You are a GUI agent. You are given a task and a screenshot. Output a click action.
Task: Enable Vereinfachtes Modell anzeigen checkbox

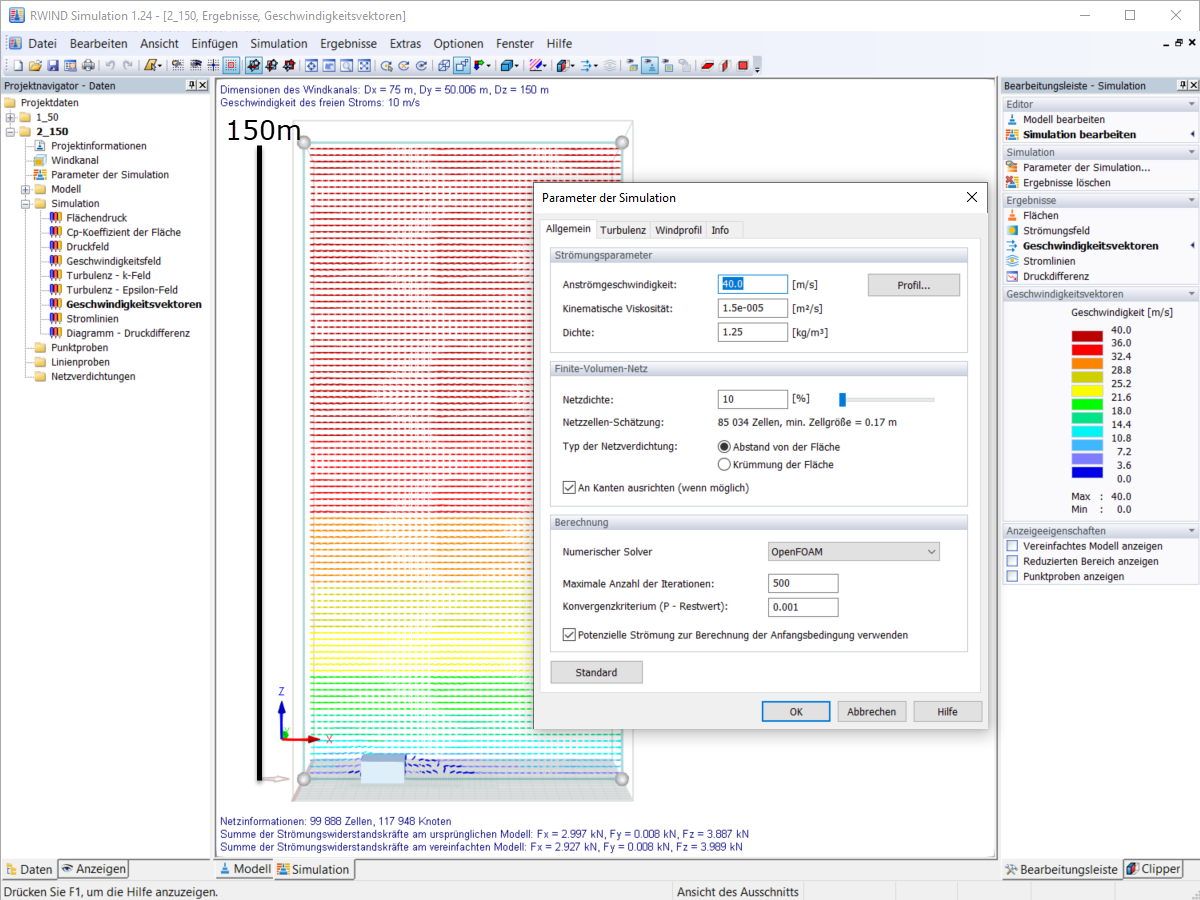tap(1013, 547)
